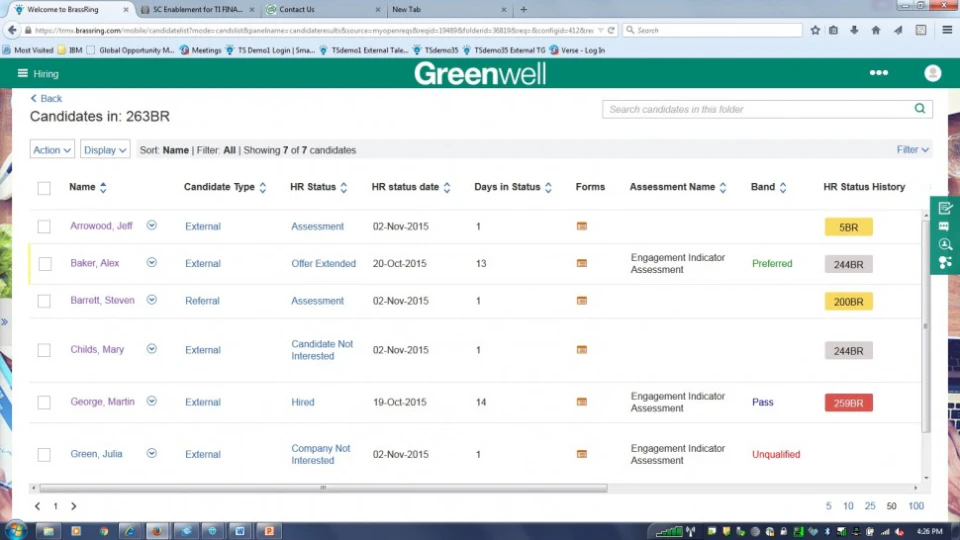Screen dimensions: 960x540
Task: Open the Hiring hamburger menu
Action: [23, 73]
